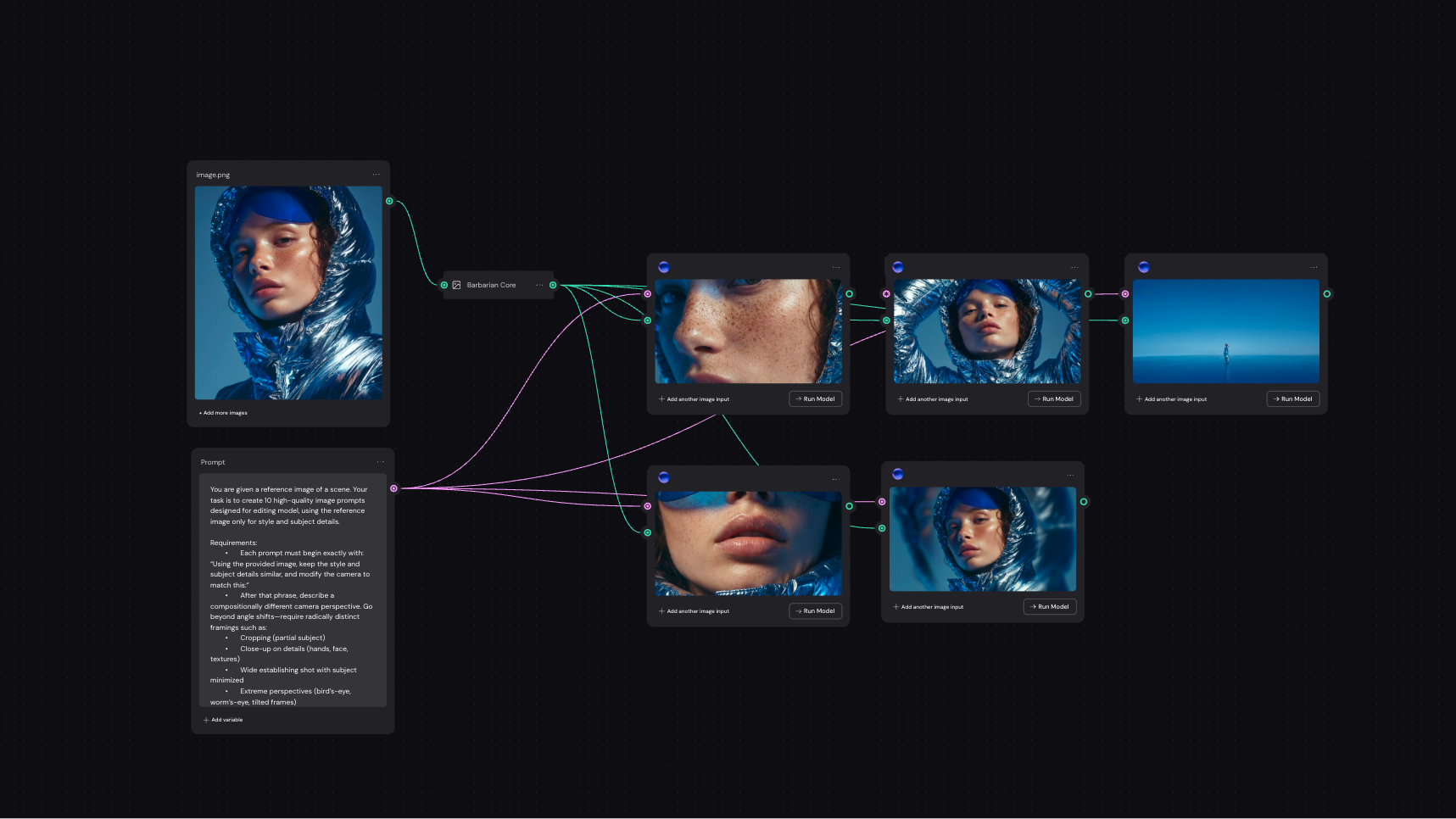The height and width of the screenshot is (819, 1456).
Task: Select pink input port on freckled close-up node
Action: tap(648, 294)
